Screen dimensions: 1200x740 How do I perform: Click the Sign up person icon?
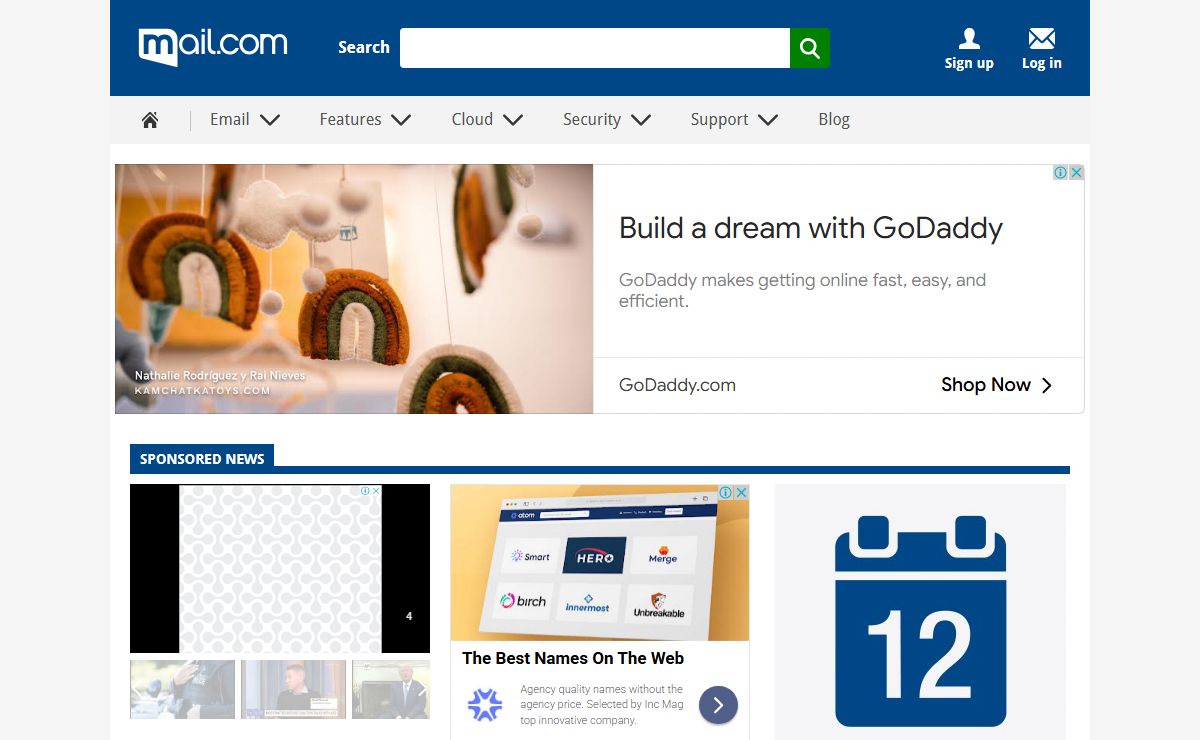pyautogui.click(x=969, y=39)
